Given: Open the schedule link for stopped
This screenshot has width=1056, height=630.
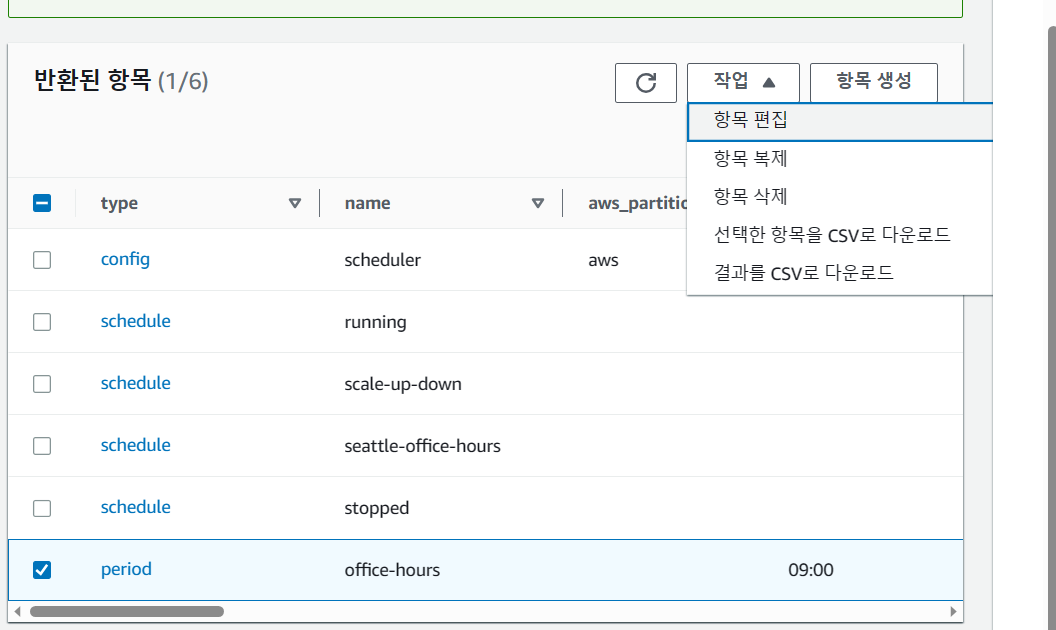Looking at the screenshot, I should coord(135,507).
